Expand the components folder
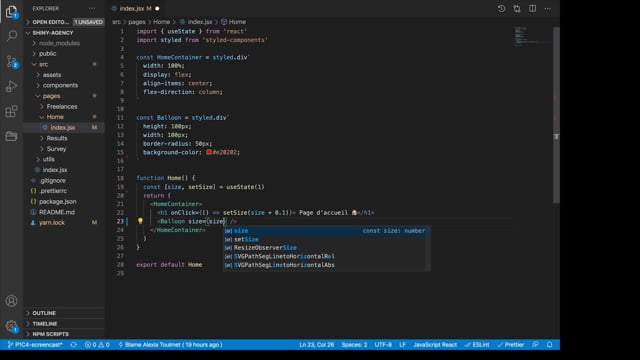640x360 pixels. coord(64,85)
